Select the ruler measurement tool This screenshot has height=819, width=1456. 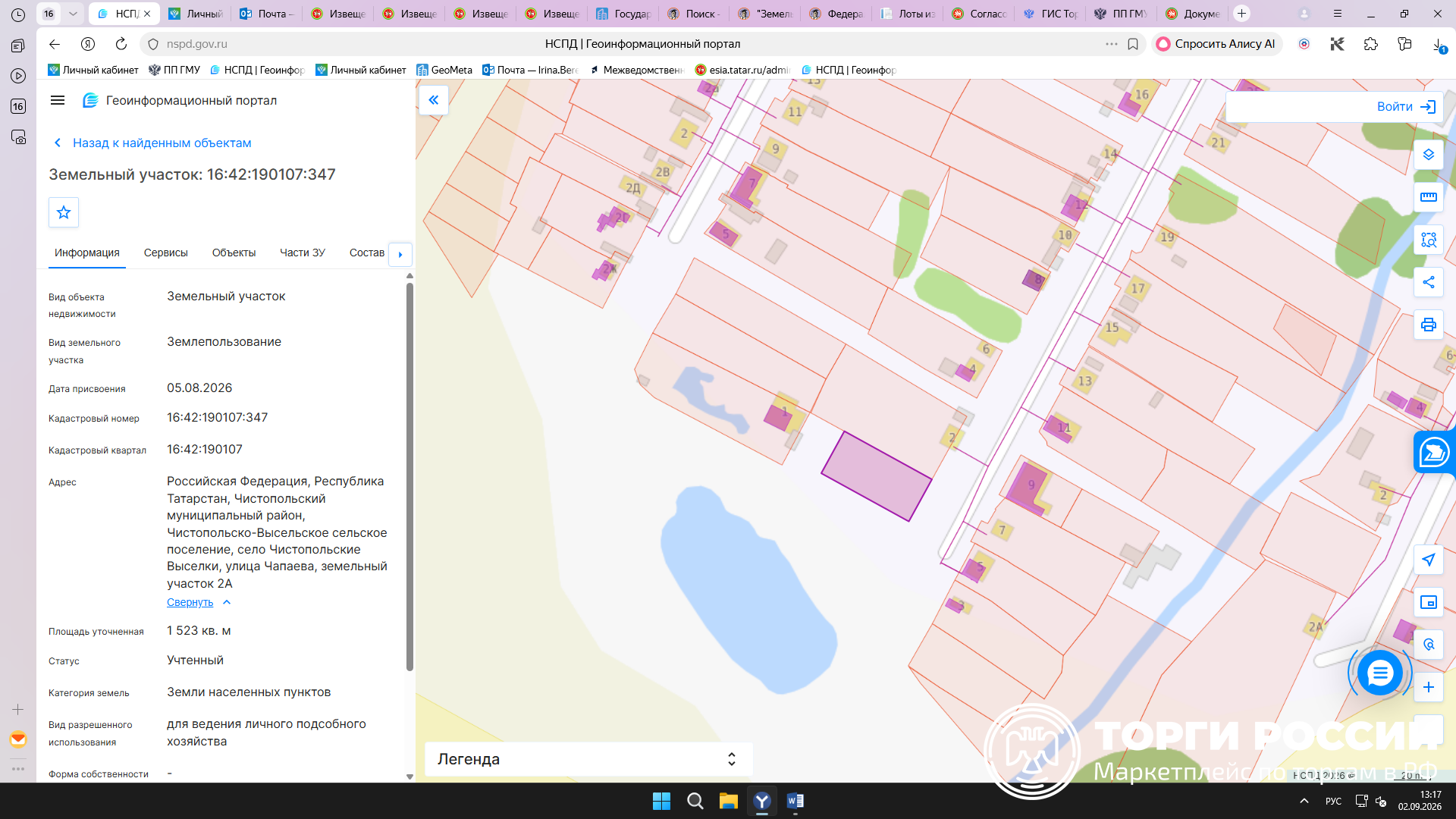pos(1429,197)
